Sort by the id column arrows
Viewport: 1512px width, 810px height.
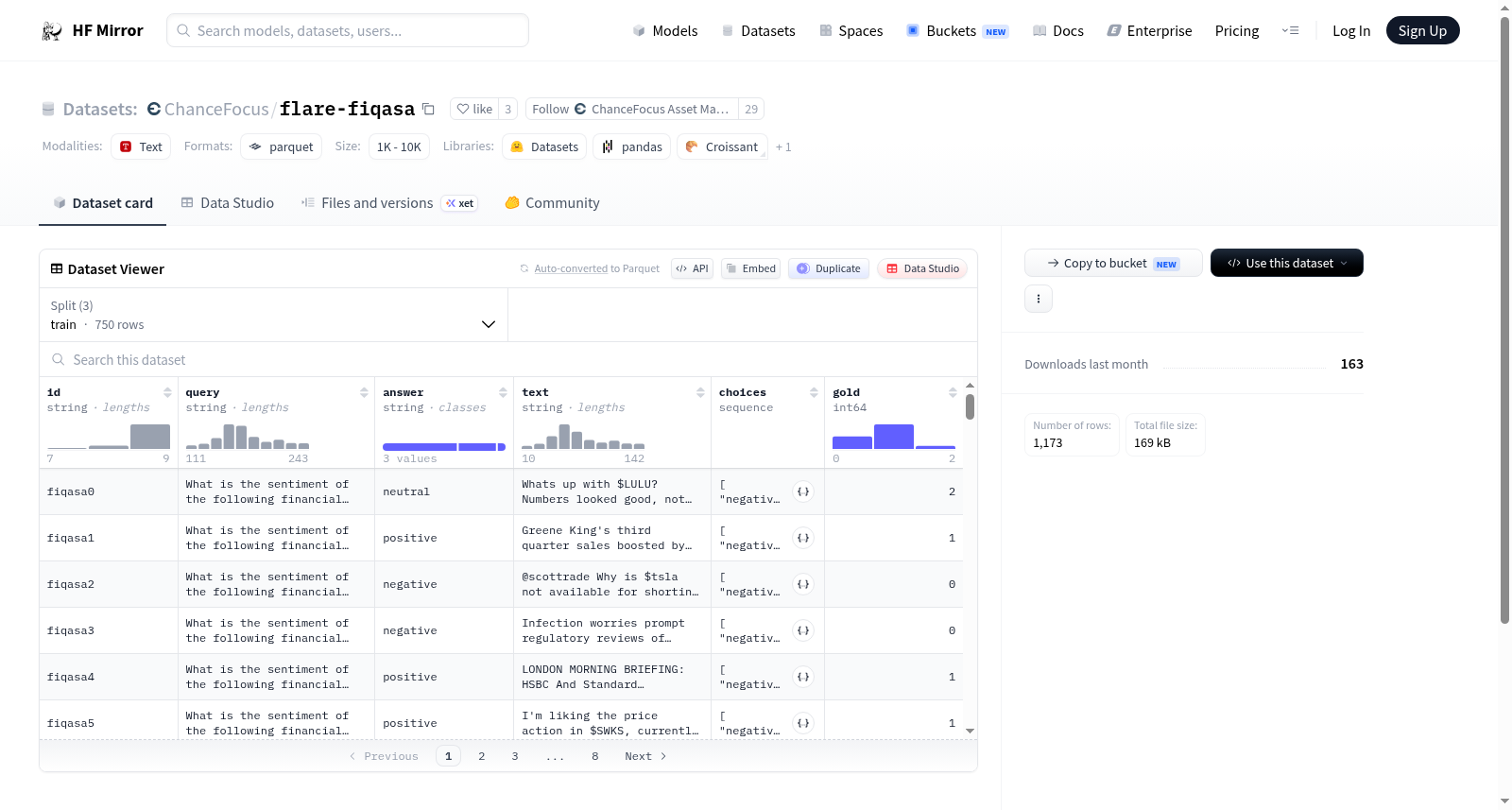167,392
